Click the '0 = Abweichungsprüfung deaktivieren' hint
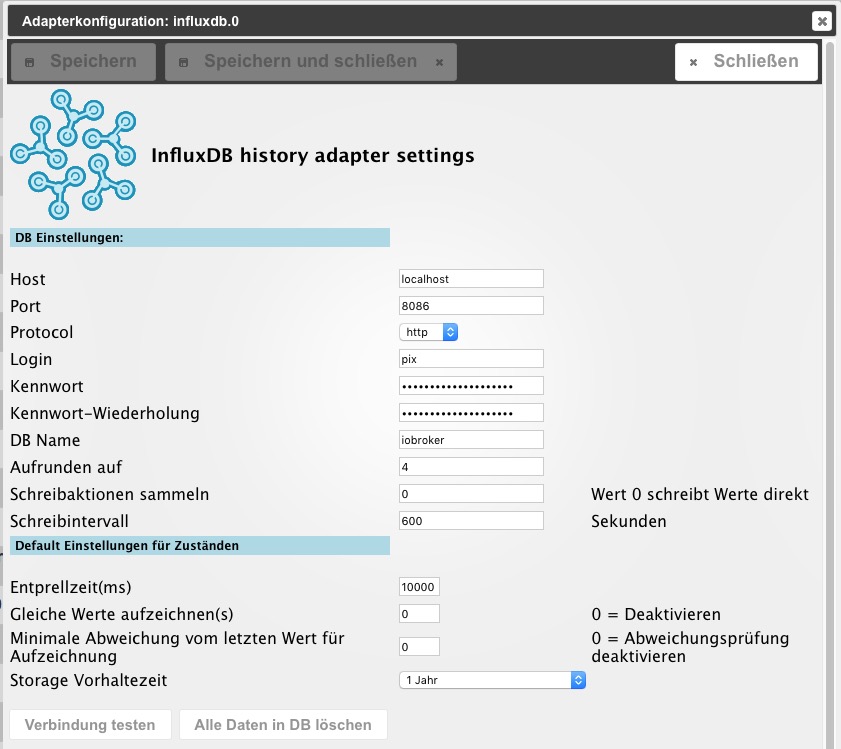Image resolution: width=841 pixels, height=749 pixels. click(x=690, y=647)
